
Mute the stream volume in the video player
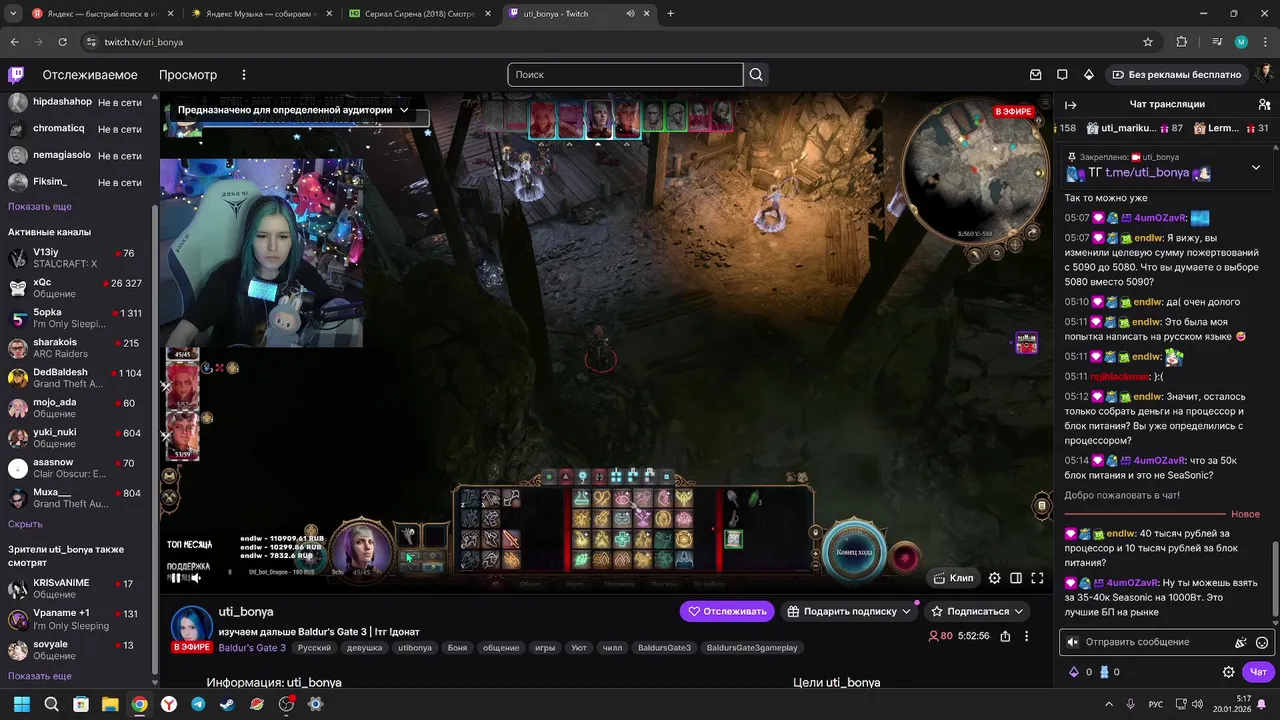click(x=196, y=578)
